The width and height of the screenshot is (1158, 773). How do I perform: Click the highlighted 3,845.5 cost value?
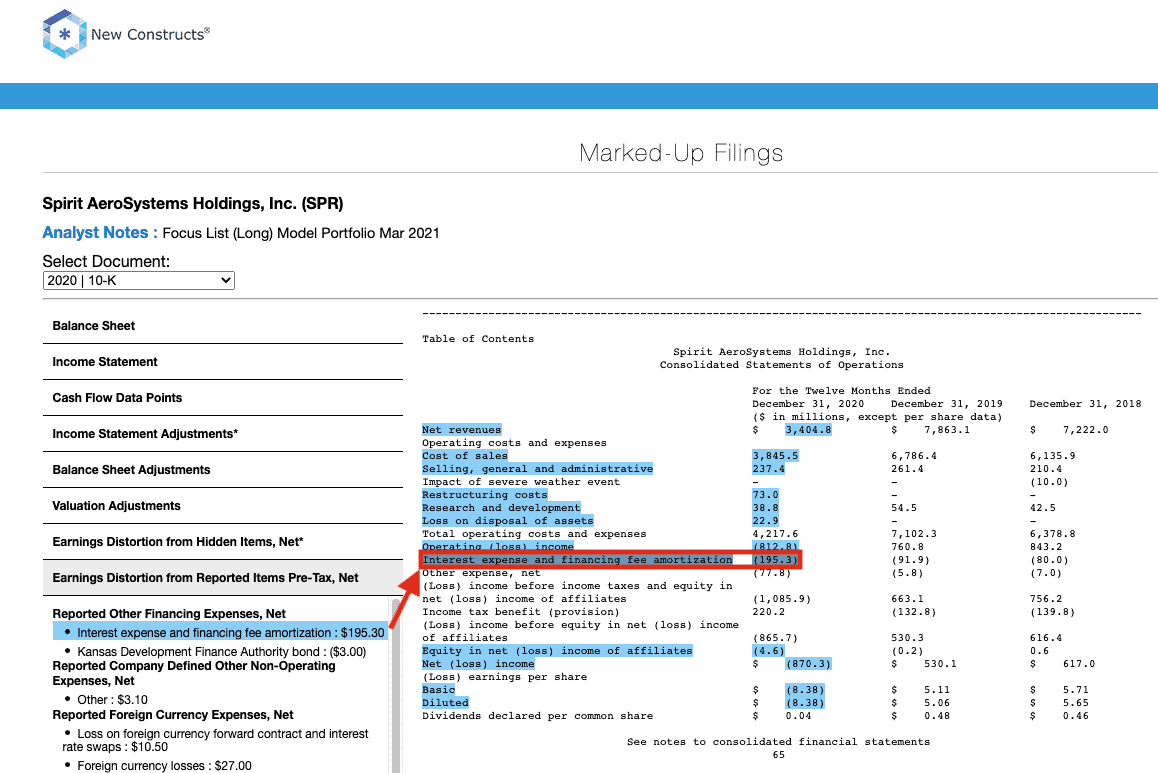point(775,456)
